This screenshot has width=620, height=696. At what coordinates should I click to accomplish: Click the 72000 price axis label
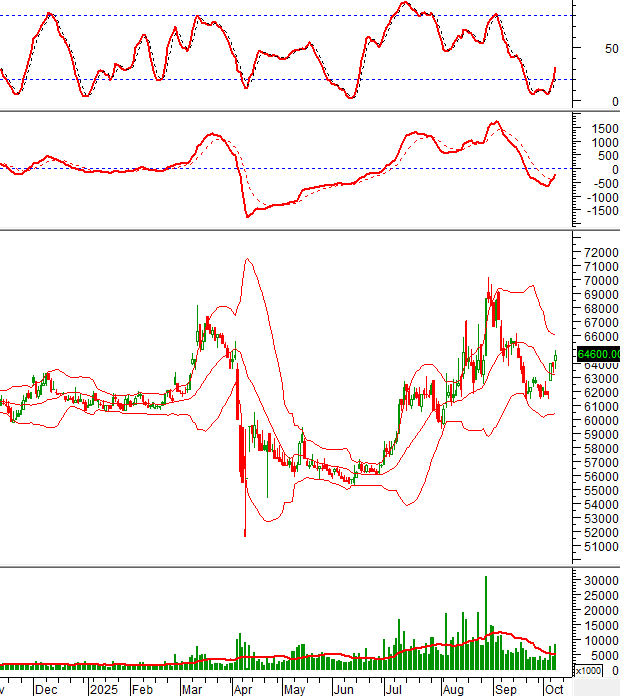597,254
